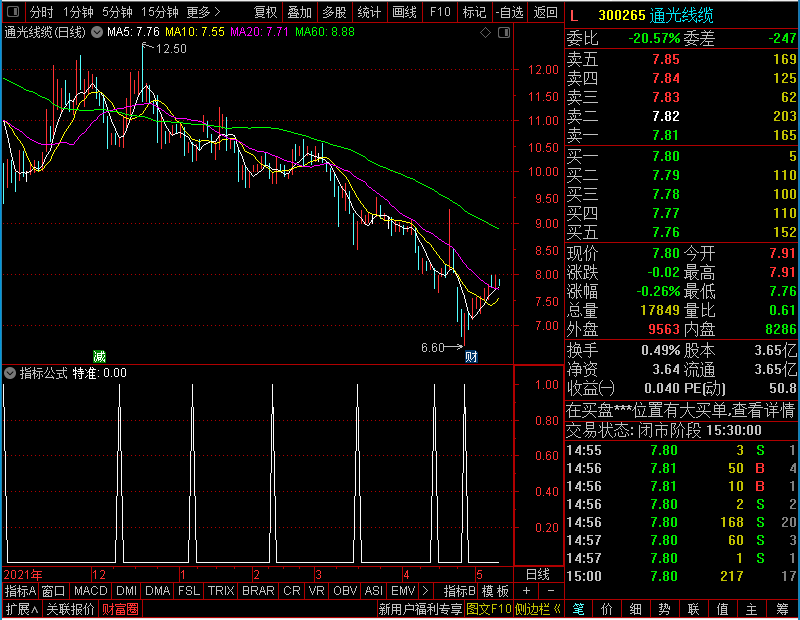Open F10 company info

[x=440, y=12]
